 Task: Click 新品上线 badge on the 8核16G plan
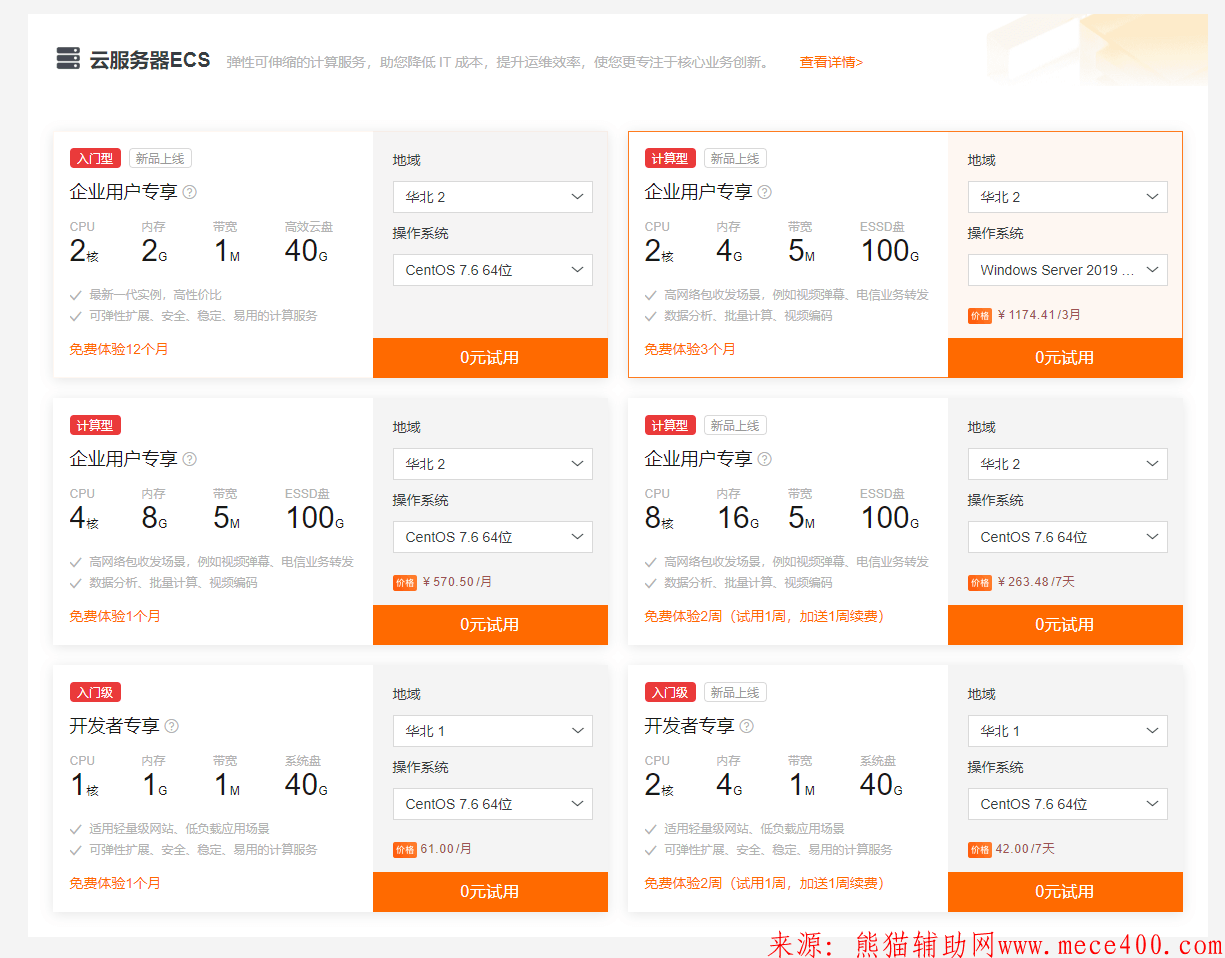point(735,425)
